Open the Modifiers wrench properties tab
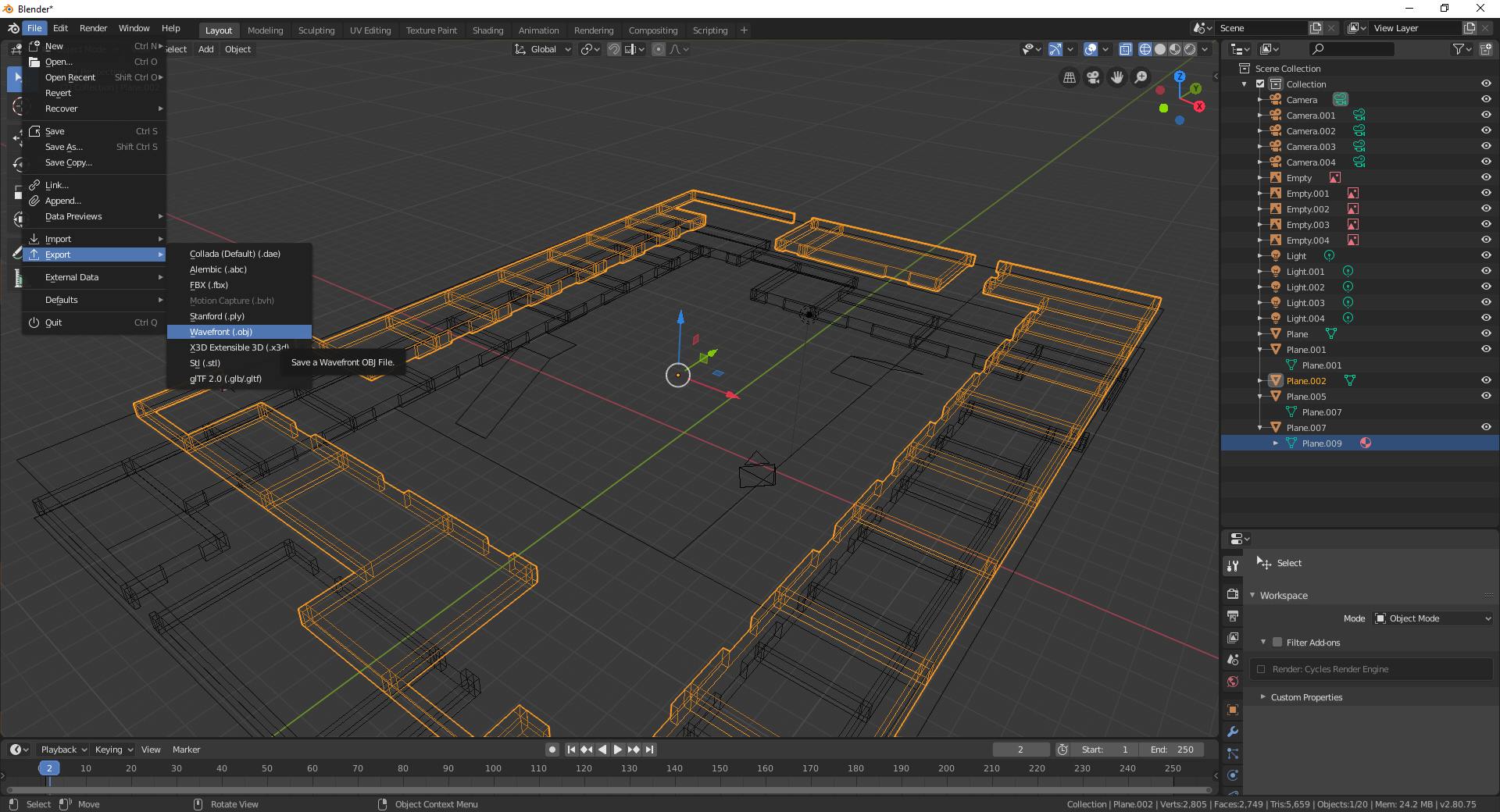Screen dimensions: 1500x812 coord(1233,732)
